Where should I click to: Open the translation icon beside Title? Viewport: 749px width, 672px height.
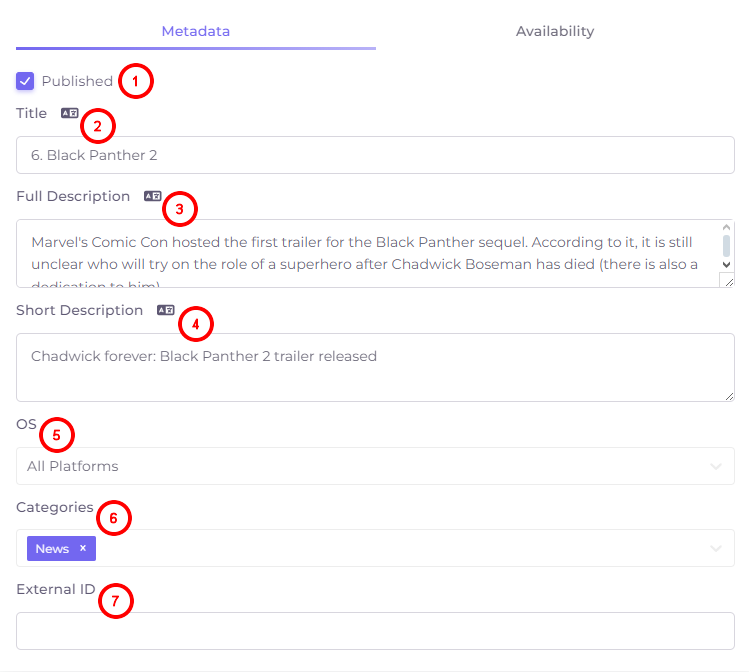point(69,113)
